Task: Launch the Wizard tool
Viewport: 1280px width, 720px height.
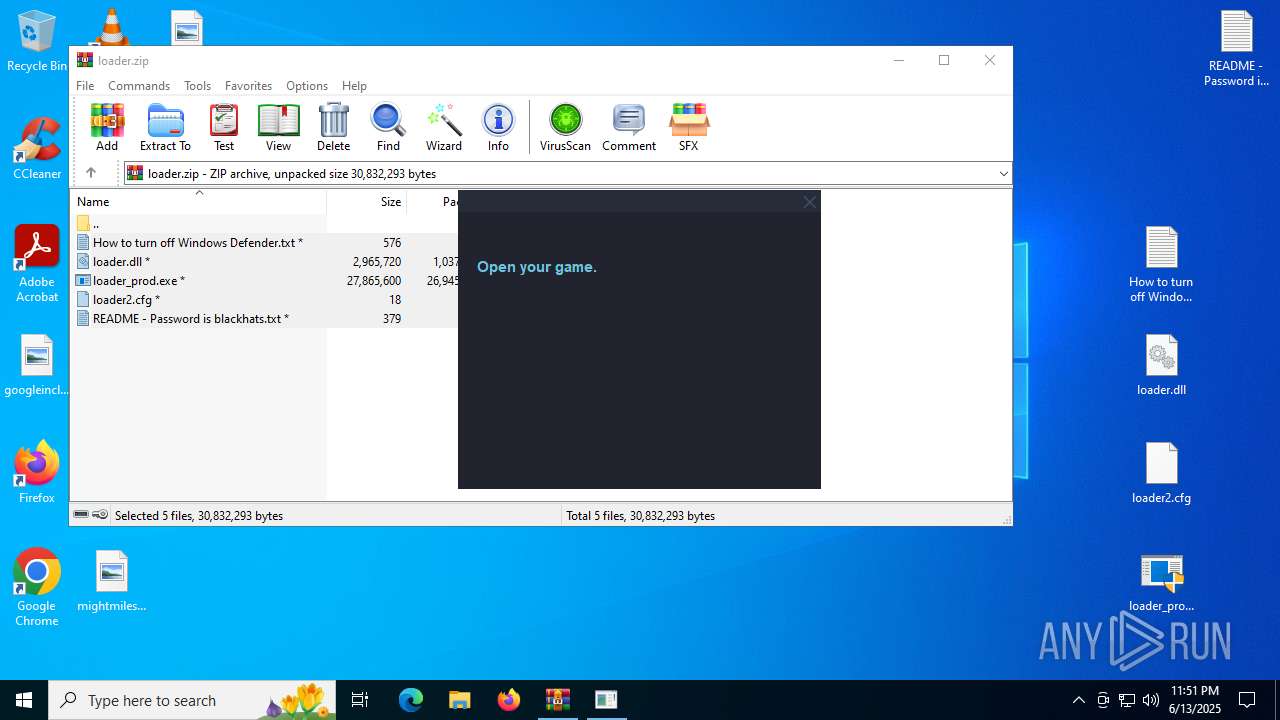Action: (x=444, y=127)
